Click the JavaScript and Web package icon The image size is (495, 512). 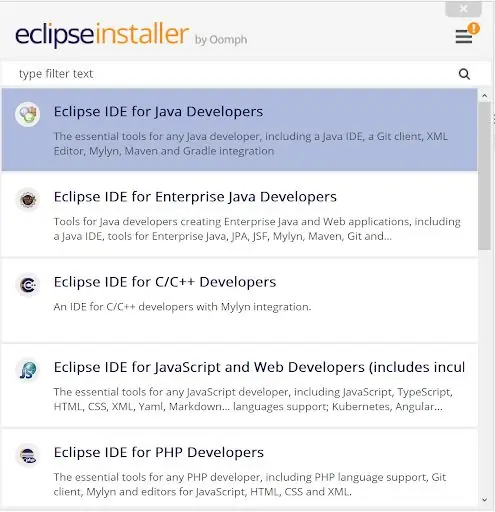(x=28, y=370)
